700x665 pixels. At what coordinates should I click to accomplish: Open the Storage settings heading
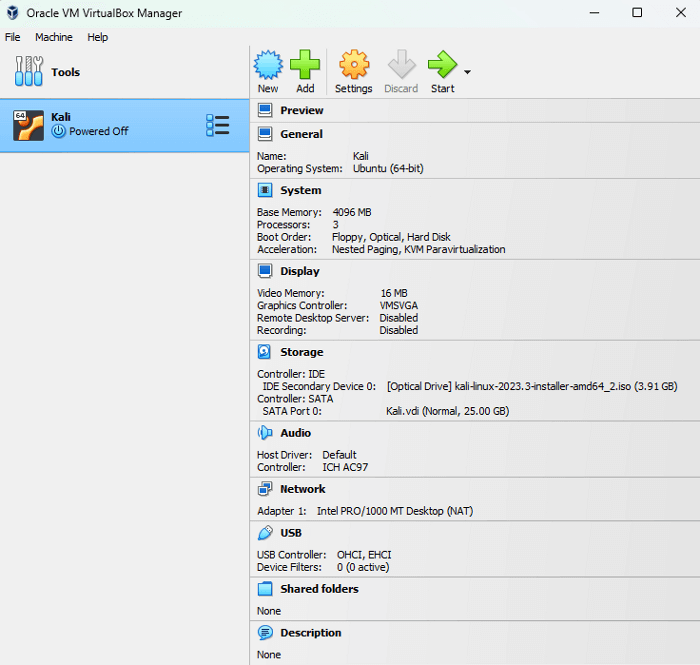coord(301,352)
